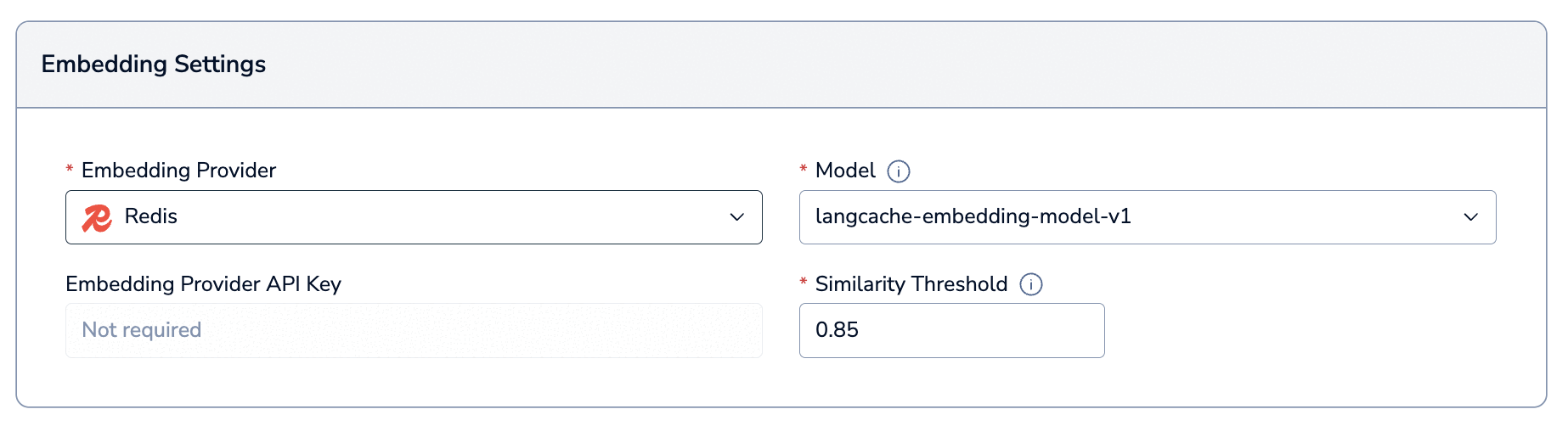
Task: Click blank panel area below API key field
Action: (x=413, y=382)
